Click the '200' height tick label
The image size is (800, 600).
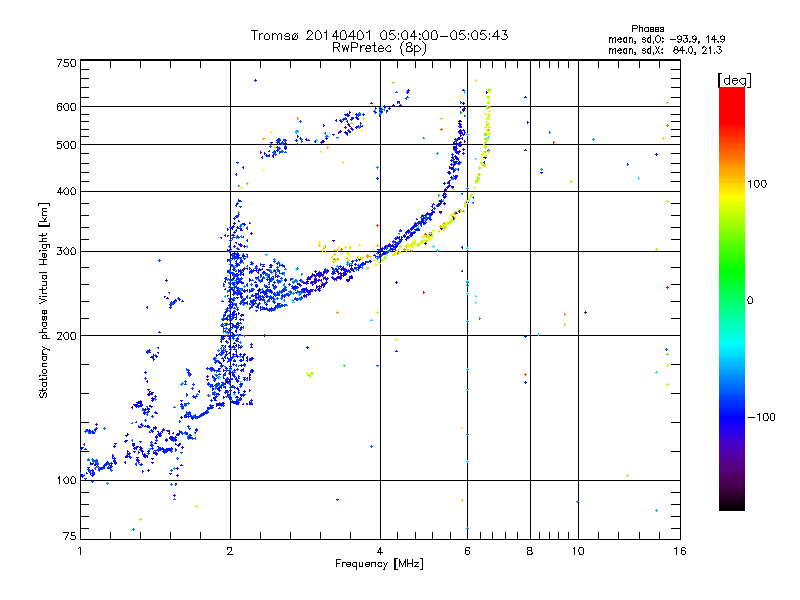coord(66,336)
